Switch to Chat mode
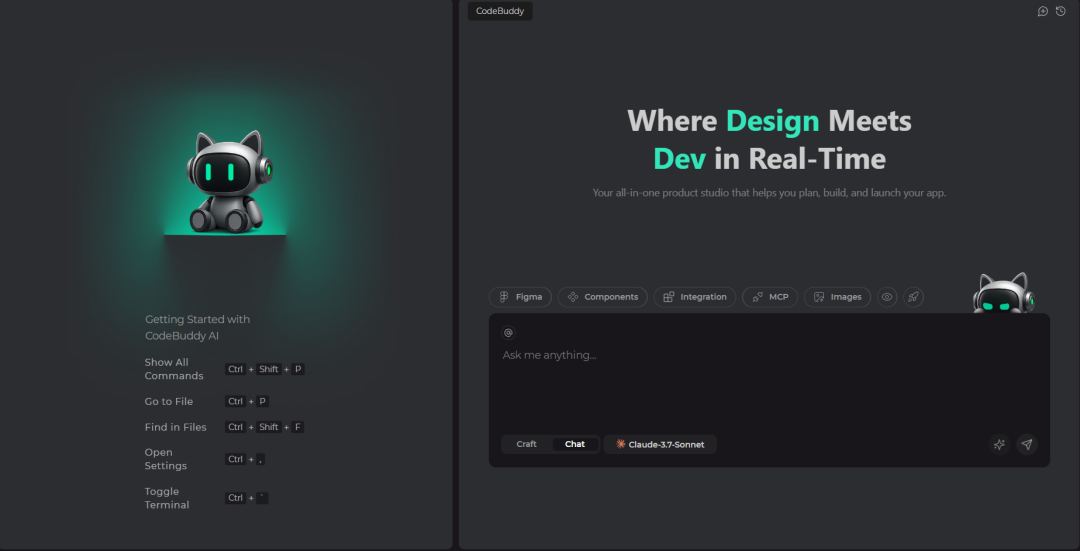Viewport: 1080px width, 551px height. pos(575,444)
